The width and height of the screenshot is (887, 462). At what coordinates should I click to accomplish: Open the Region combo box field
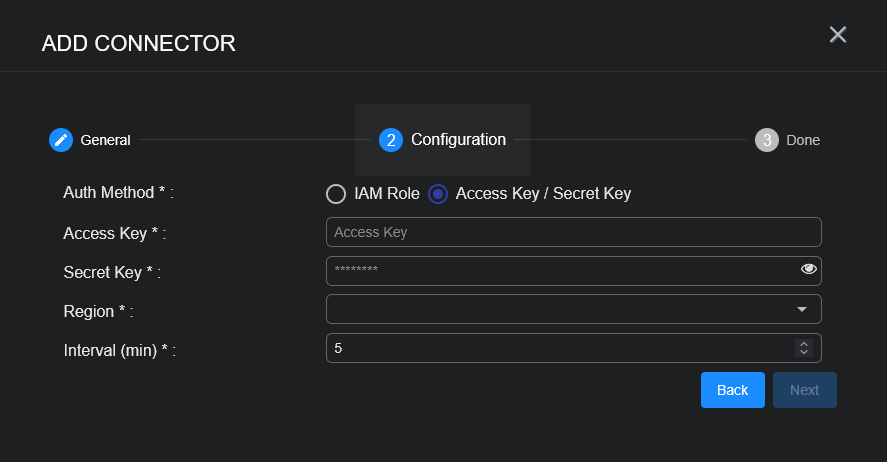click(560, 309)
